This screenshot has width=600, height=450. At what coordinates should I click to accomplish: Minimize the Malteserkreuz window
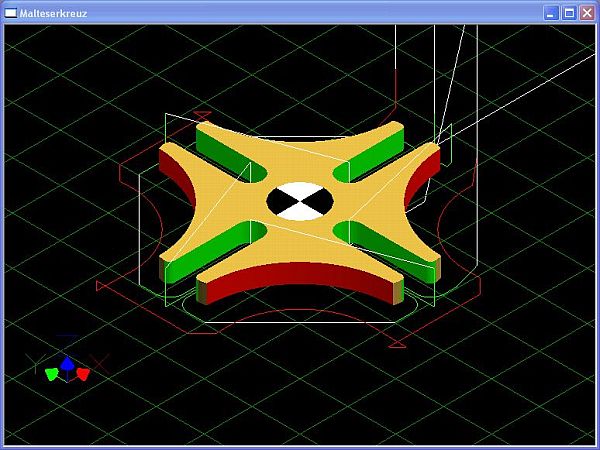pos(551,13)
